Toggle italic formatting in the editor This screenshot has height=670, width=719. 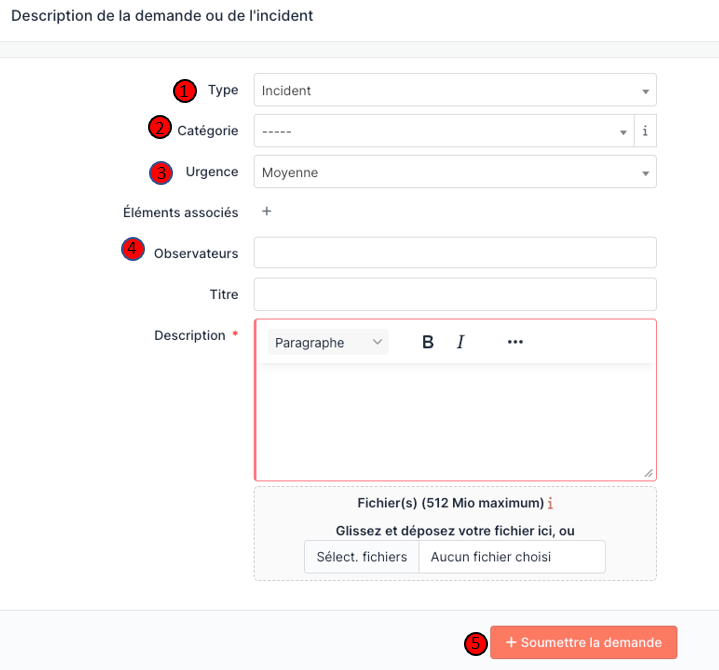[x=461, y=342]
